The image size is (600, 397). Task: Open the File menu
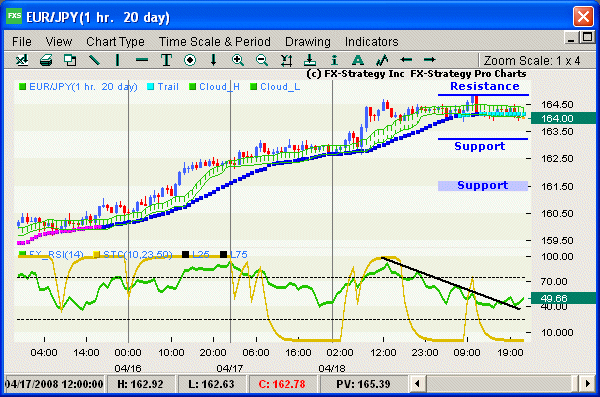(22, 41)
